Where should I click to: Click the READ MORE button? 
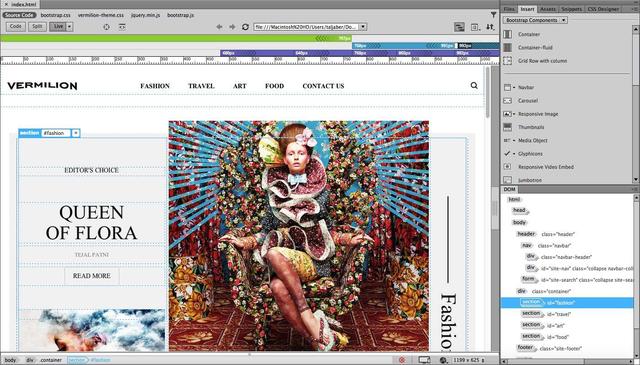pyautogui.click(x=92, y=276)
